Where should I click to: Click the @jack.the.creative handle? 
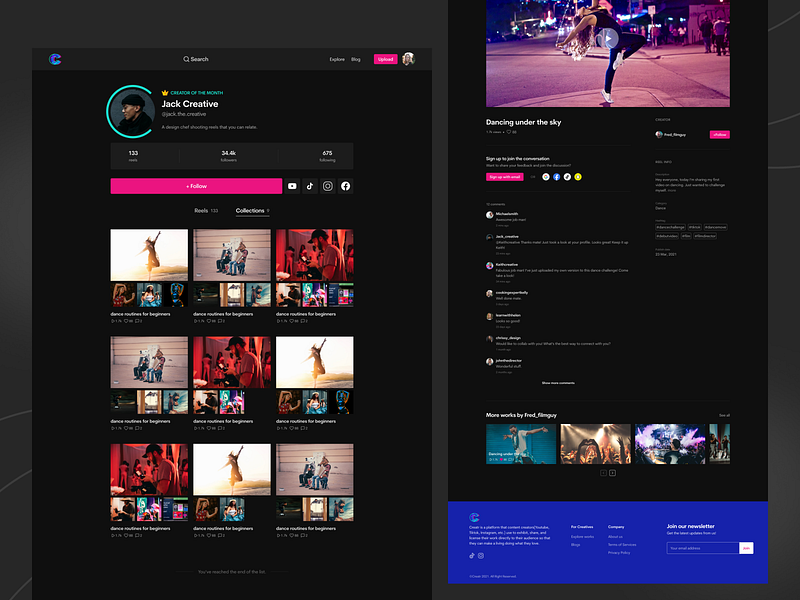click(184, 114)
